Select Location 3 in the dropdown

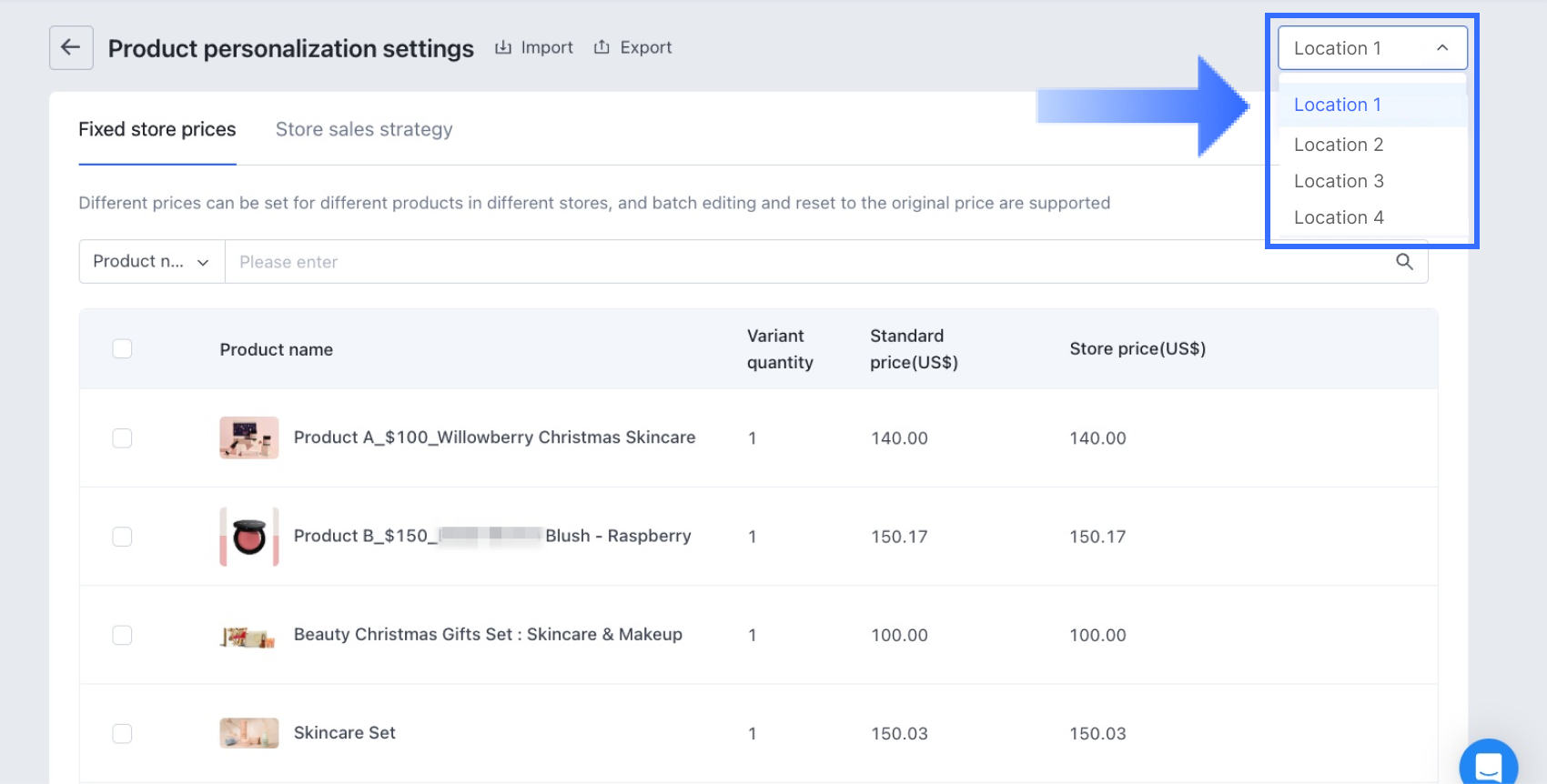[1339, 181]
